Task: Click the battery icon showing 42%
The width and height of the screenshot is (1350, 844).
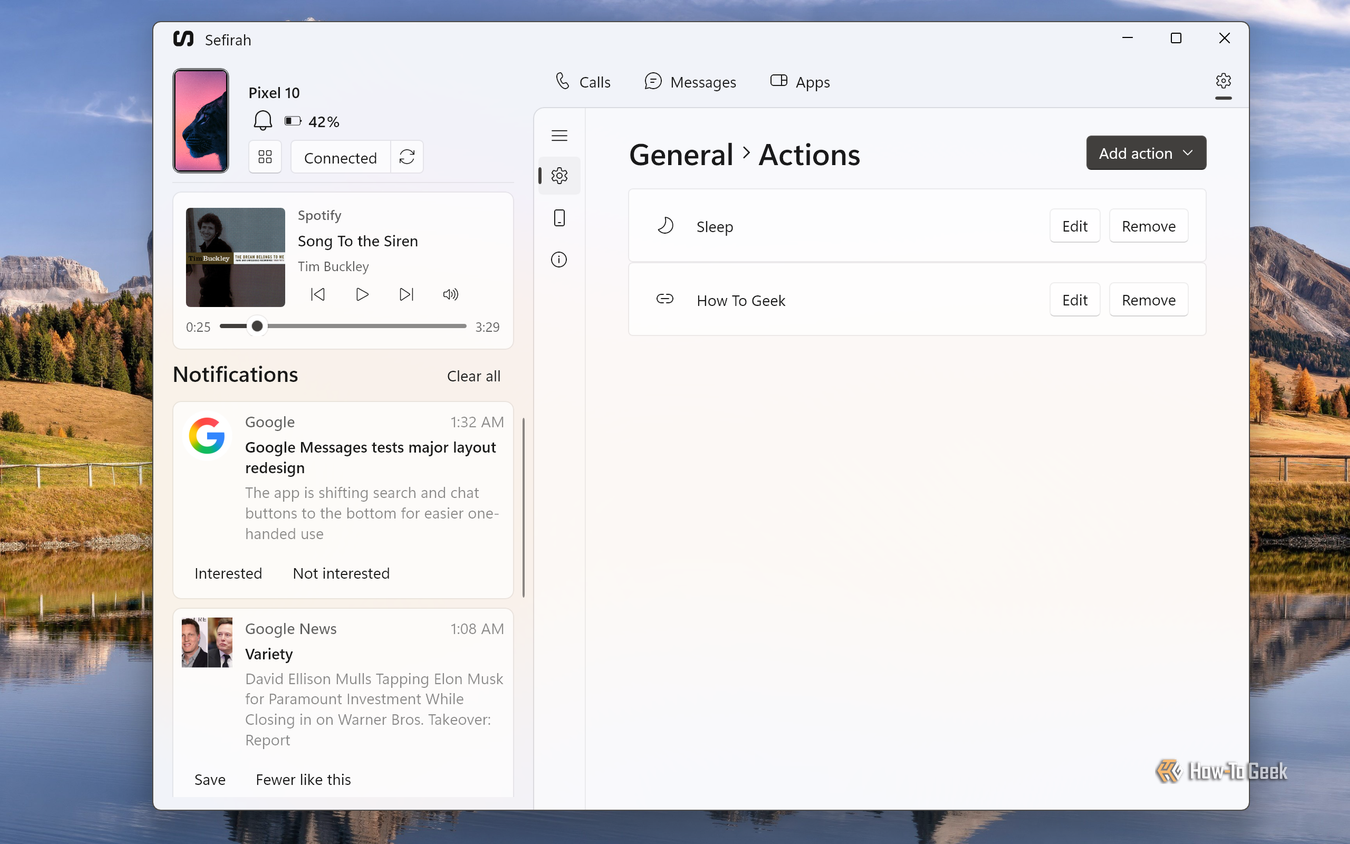Action: point(293,121)
